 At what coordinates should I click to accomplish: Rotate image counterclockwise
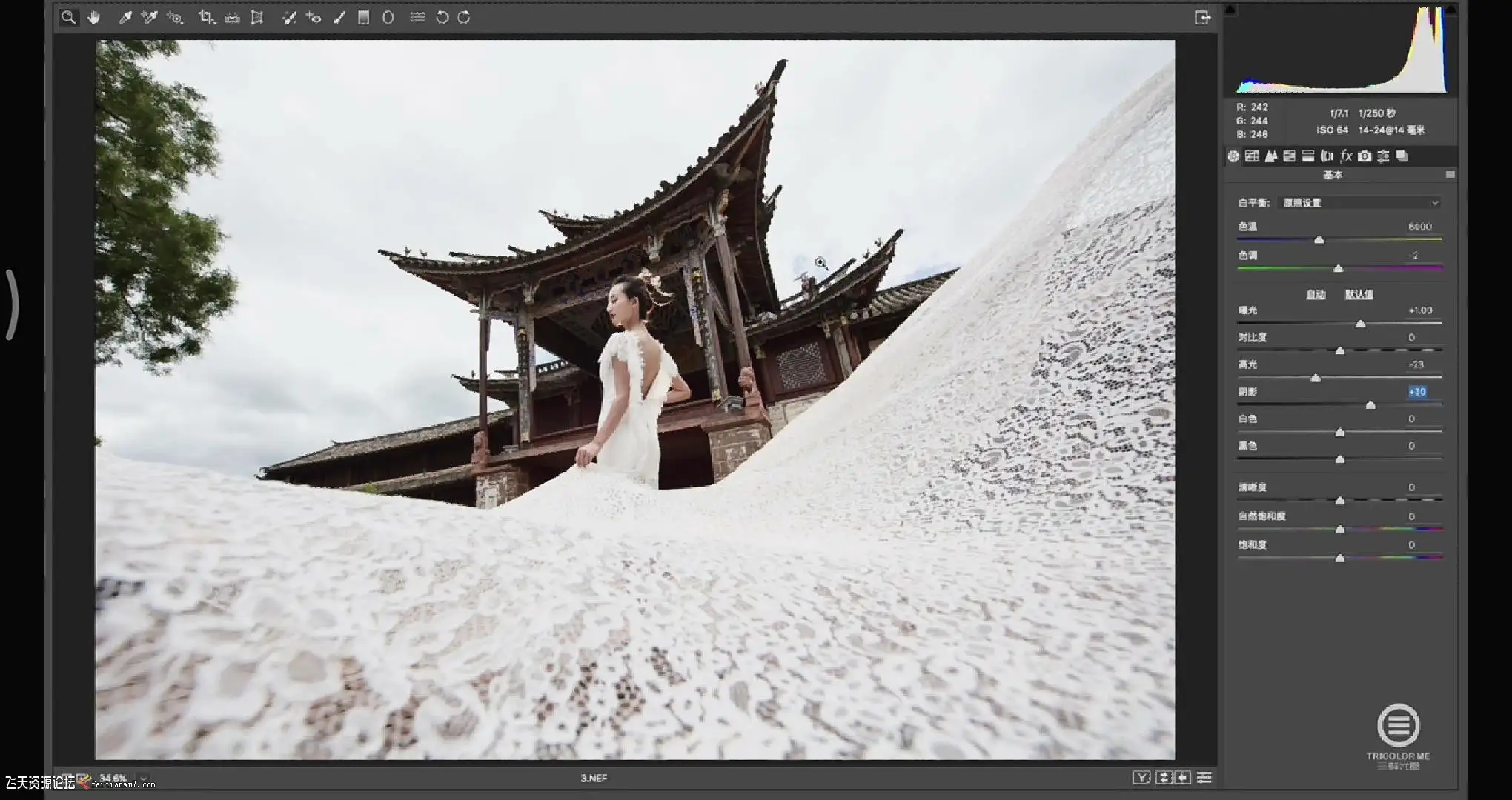(442, 17)
